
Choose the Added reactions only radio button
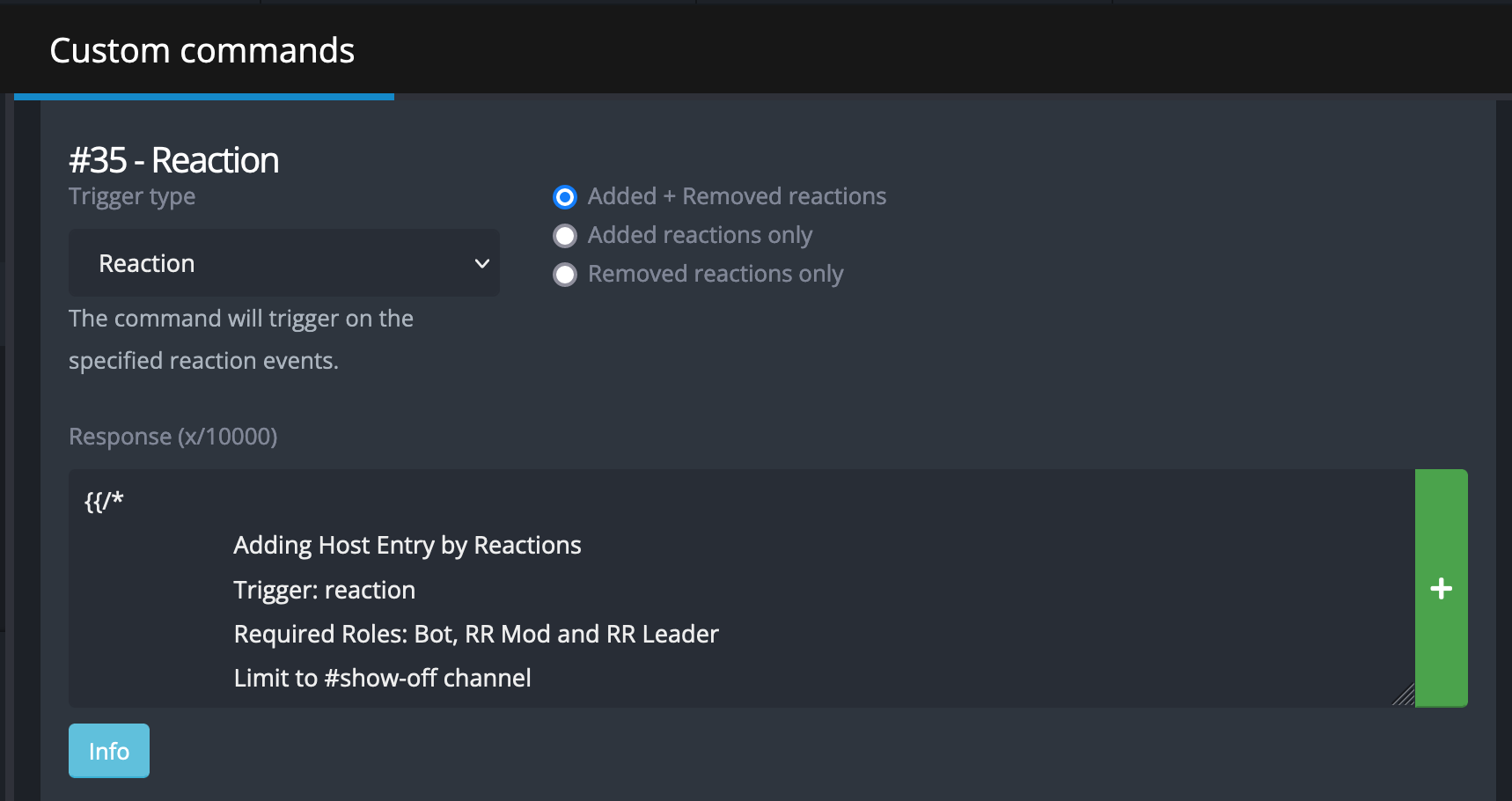565,236
